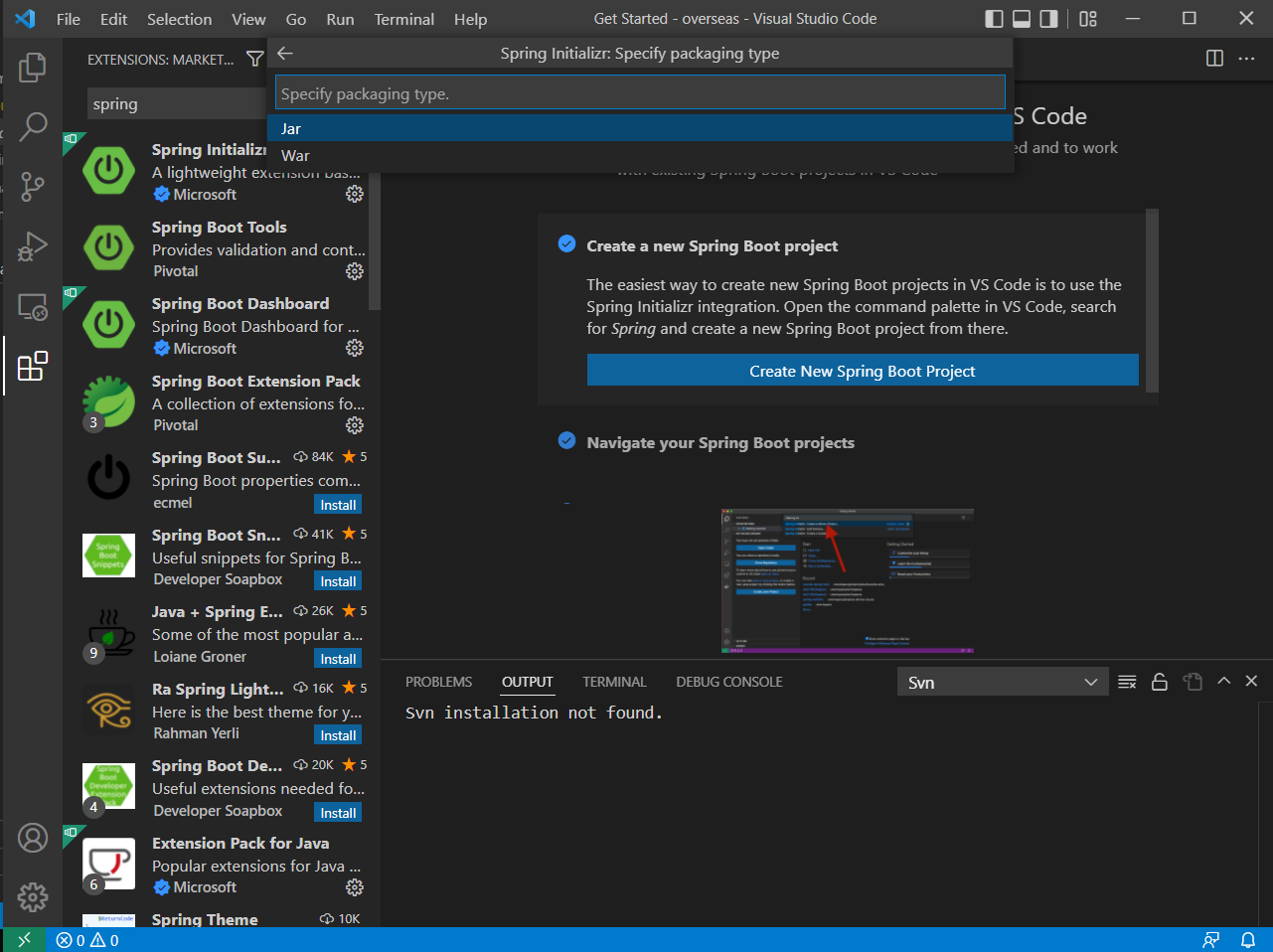Open the Explorer view in activity bar

click(33, 68)
